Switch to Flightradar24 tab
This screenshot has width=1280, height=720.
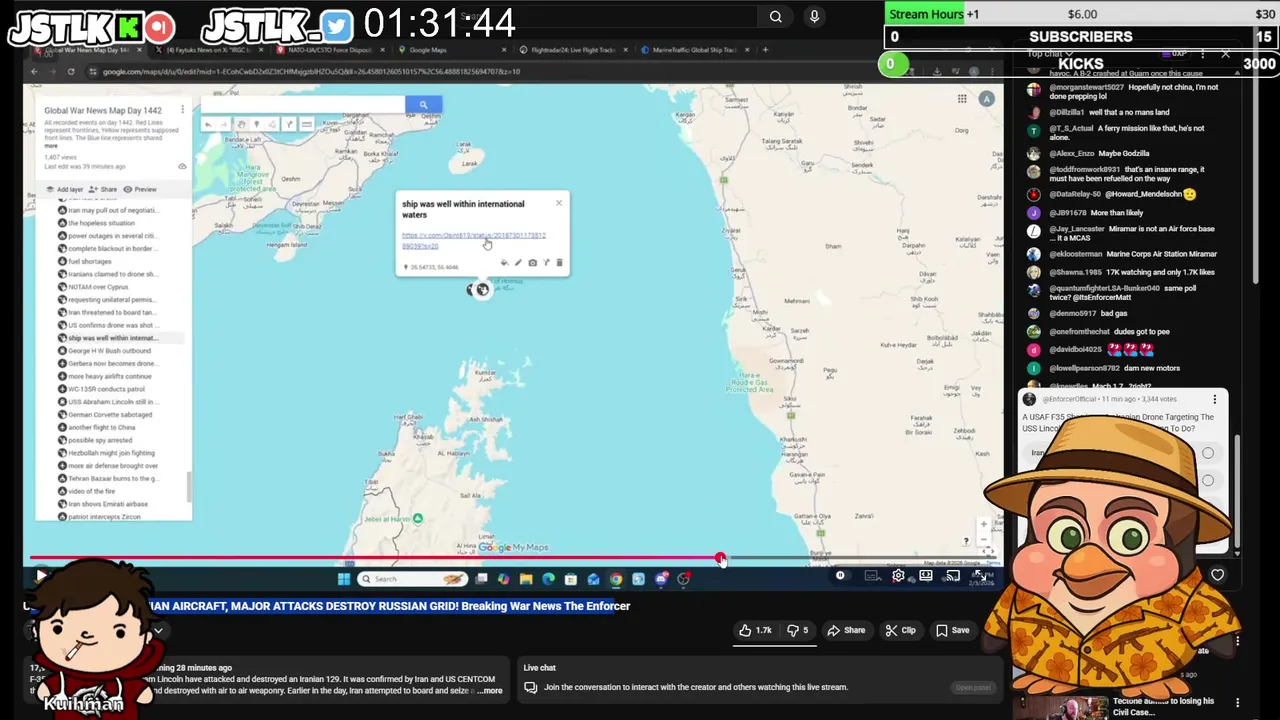click(x=574, y=49)
